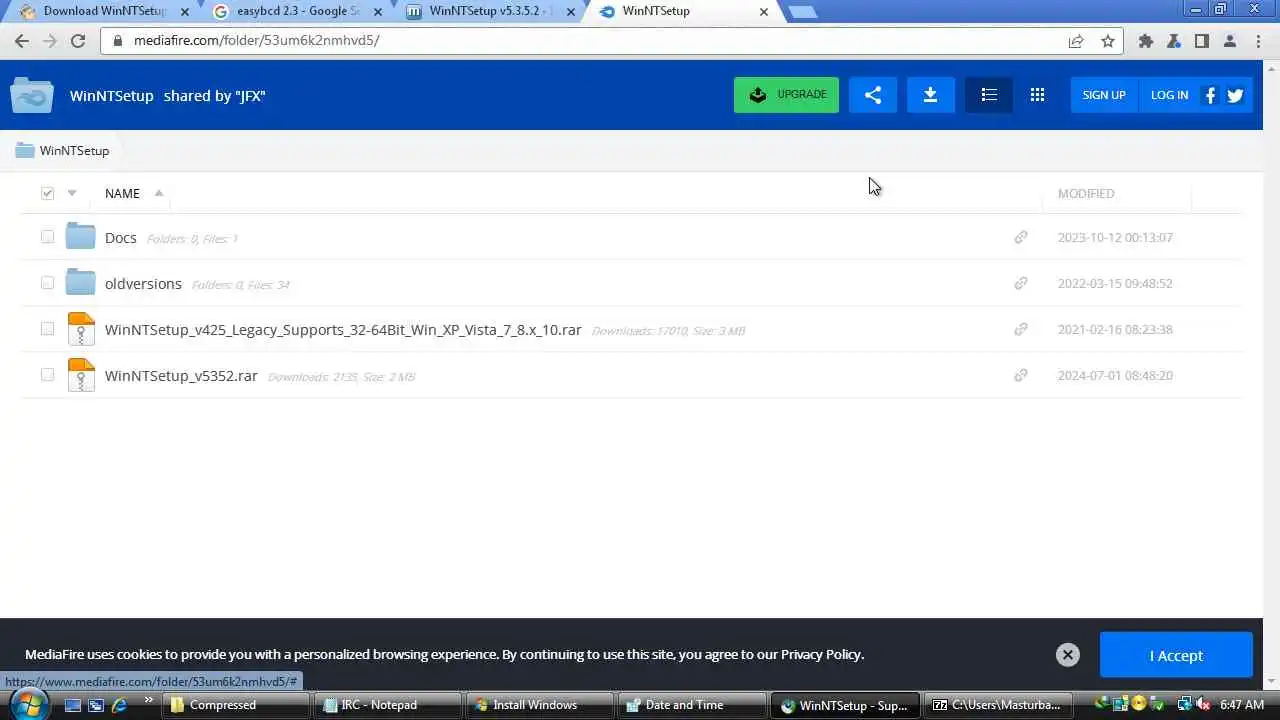
Task: Open WinNTSetup_v425_Legacy_Supports rar file link
Action: (343, 330)
